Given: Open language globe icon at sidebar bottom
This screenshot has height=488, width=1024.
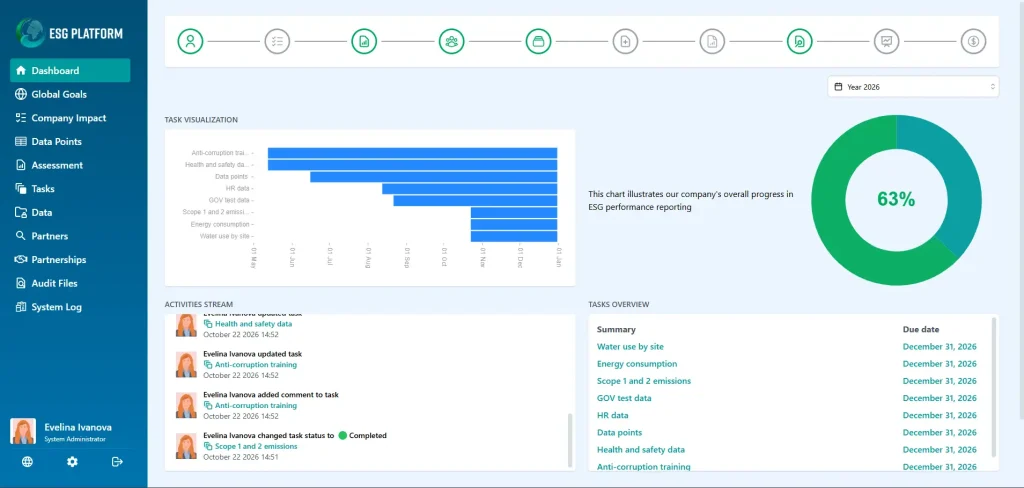Looking at the screenshot, I should tap(27, 462).
